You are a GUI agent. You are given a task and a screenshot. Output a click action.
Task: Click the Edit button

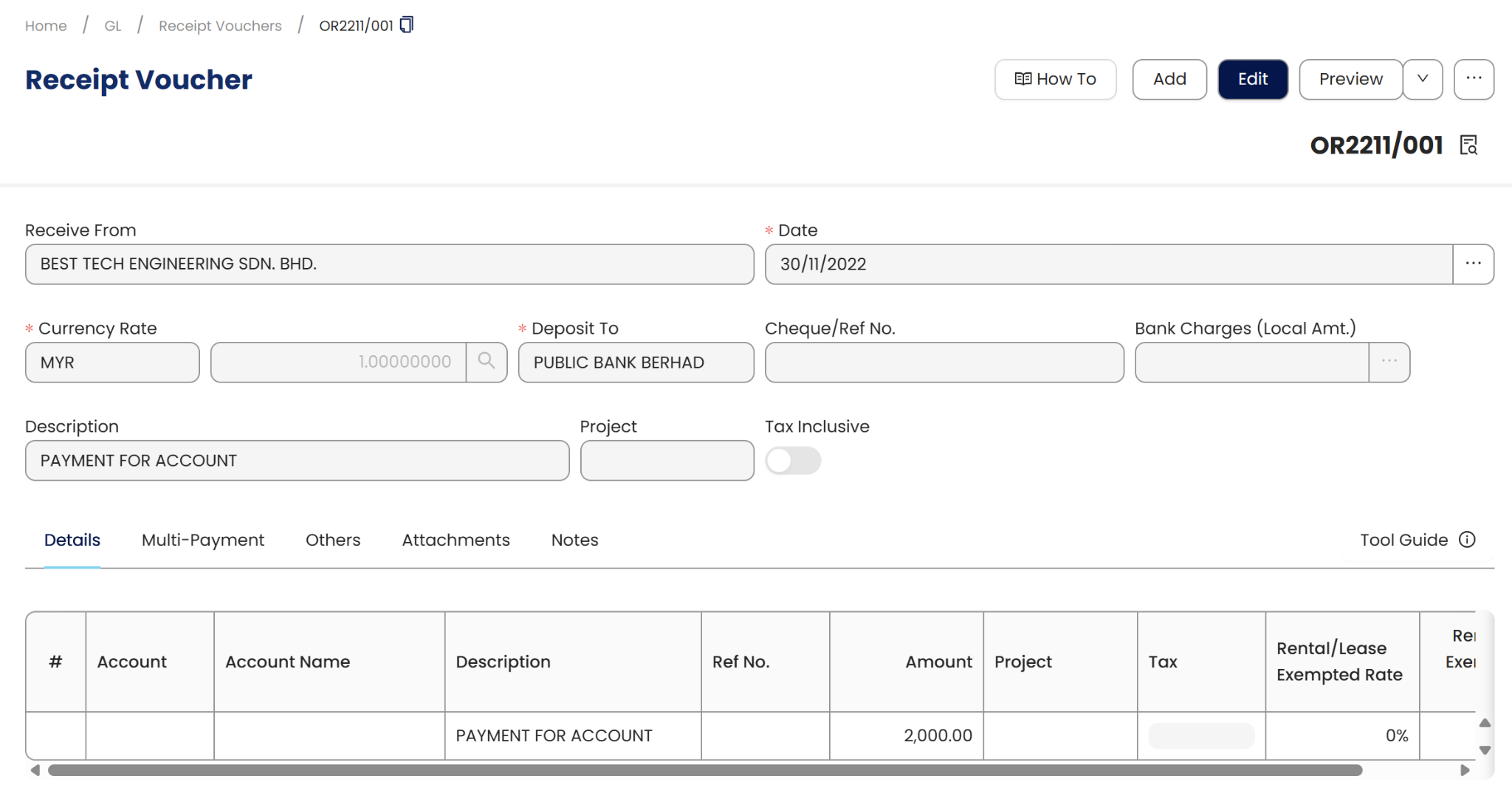(1252, 79)
